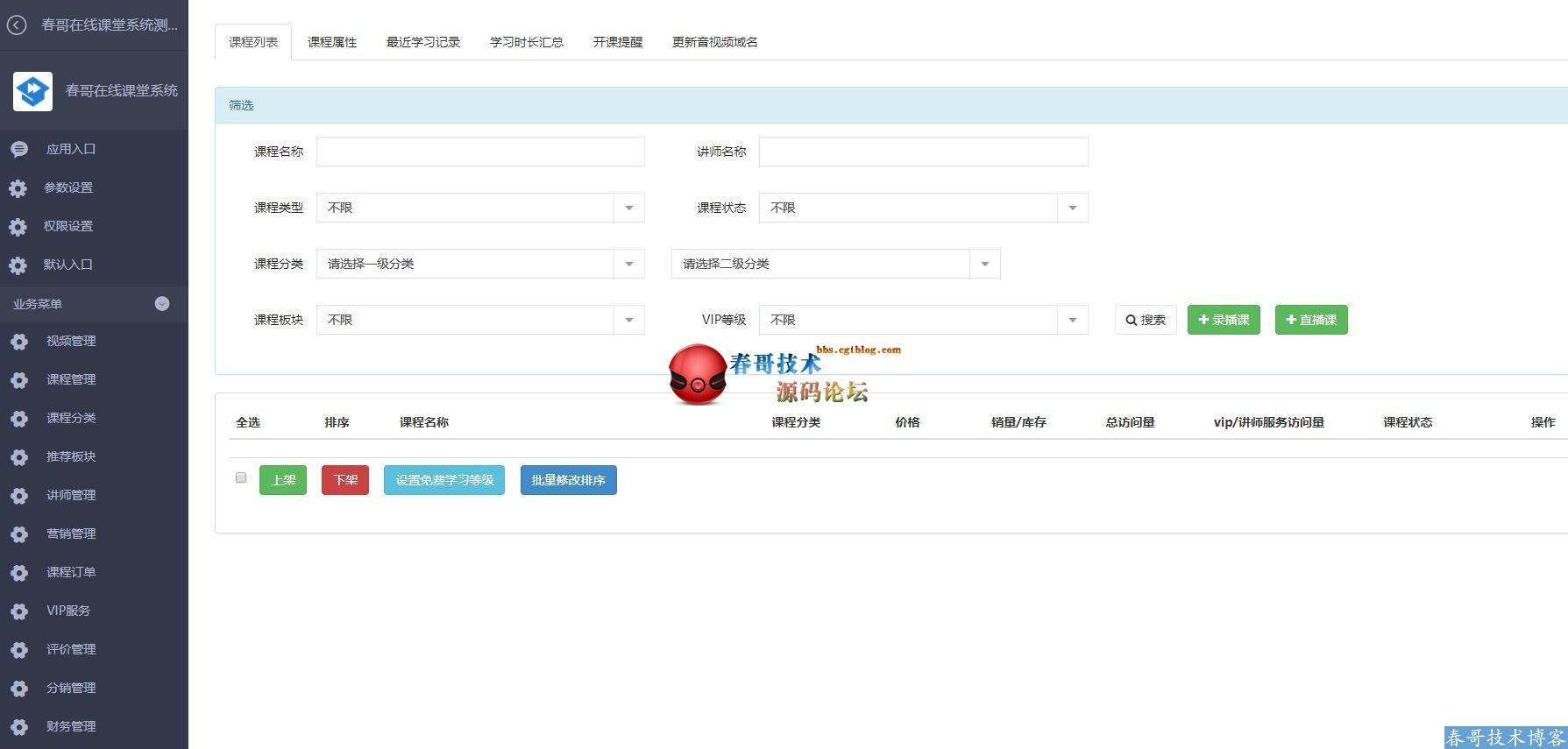The height and width of the screenshot is (749, 1568).
Task: Click the gear icon beside 视频管理
Action: tap(18, 342)
